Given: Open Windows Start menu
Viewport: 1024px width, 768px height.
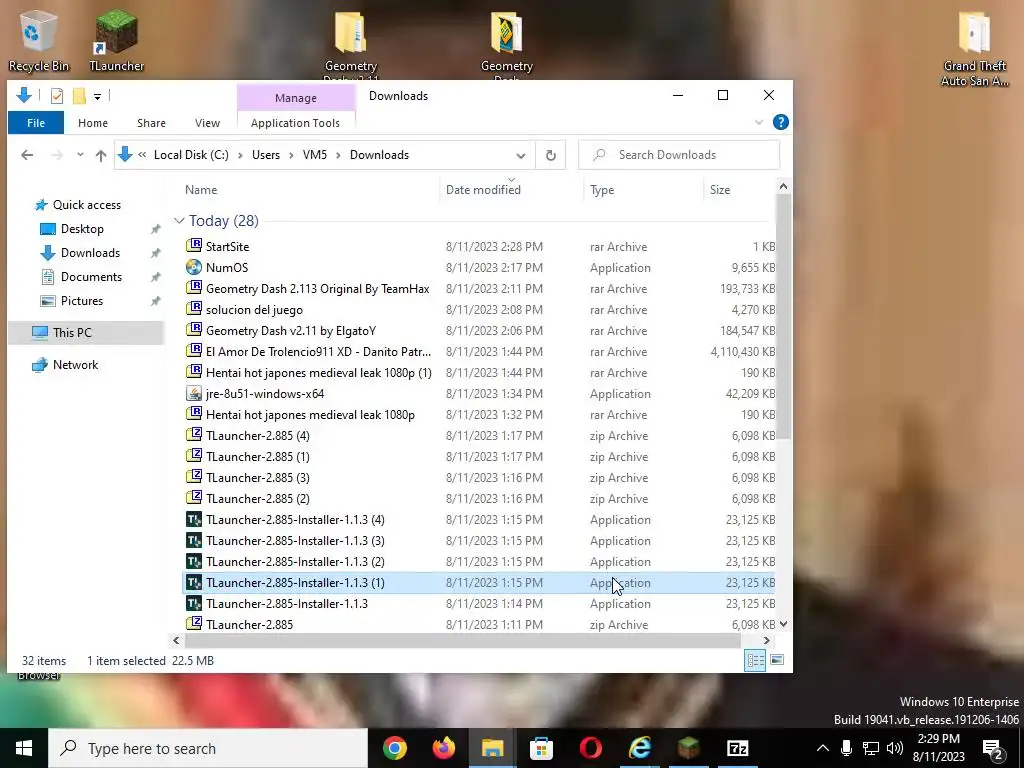Looking at the screenshot, I should coord(24,748).
